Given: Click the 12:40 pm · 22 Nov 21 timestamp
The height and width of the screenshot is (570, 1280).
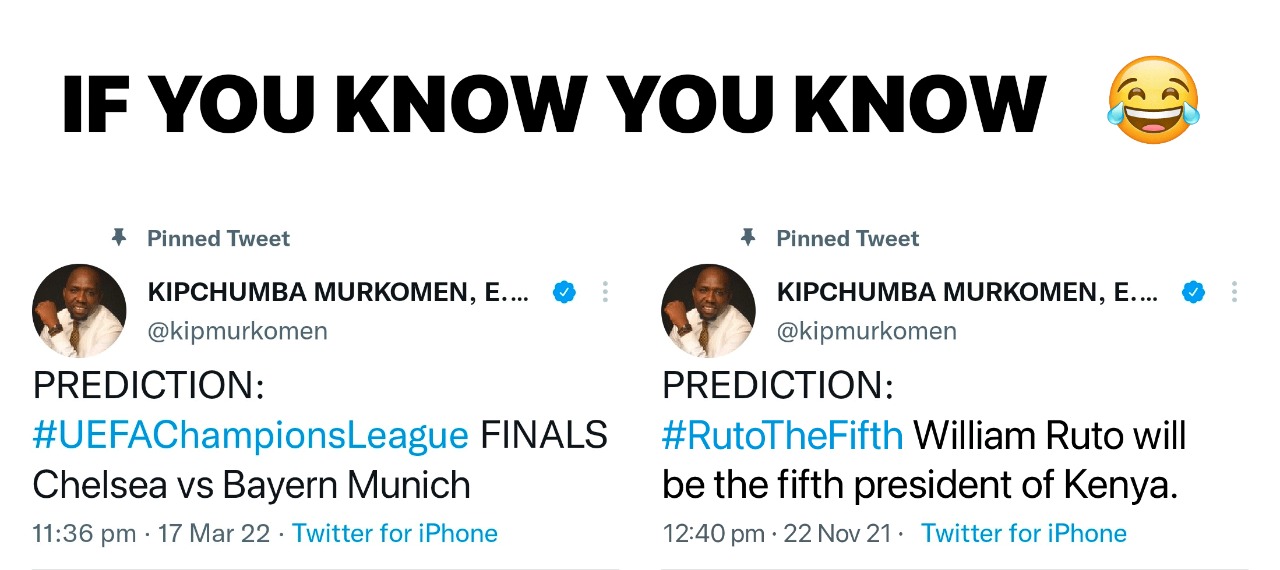Looking at the screenshot, I should [x=776, y=534].
